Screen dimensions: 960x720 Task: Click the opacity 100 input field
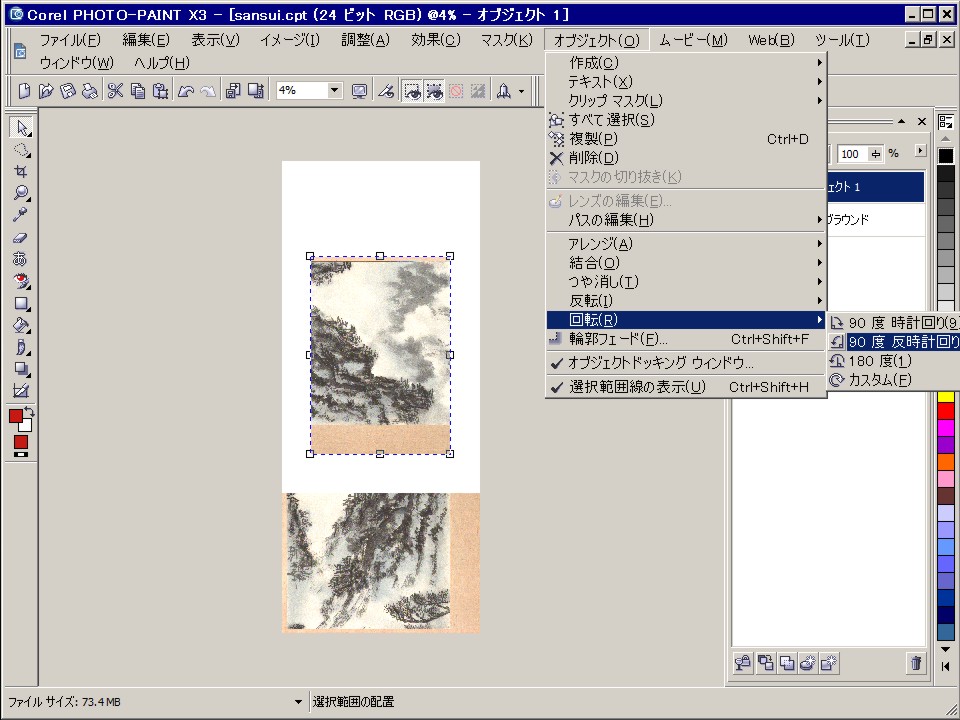(x=852, y=154)
